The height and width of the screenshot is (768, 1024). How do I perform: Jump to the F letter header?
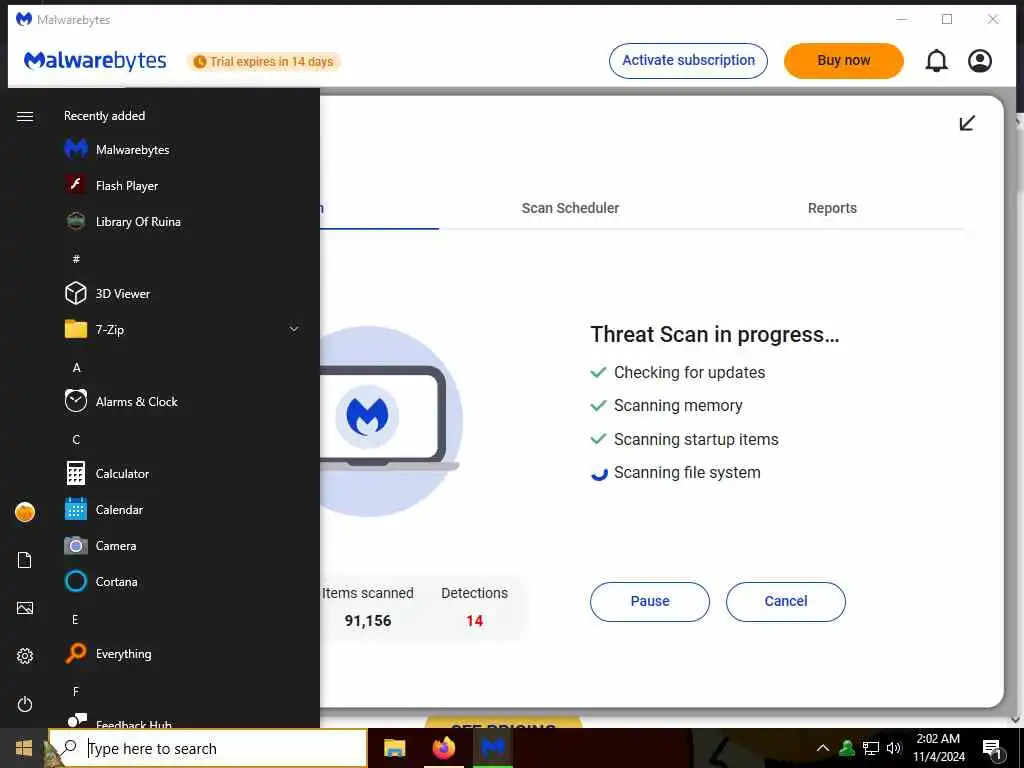pyautogui.click(x=75, y=691)
